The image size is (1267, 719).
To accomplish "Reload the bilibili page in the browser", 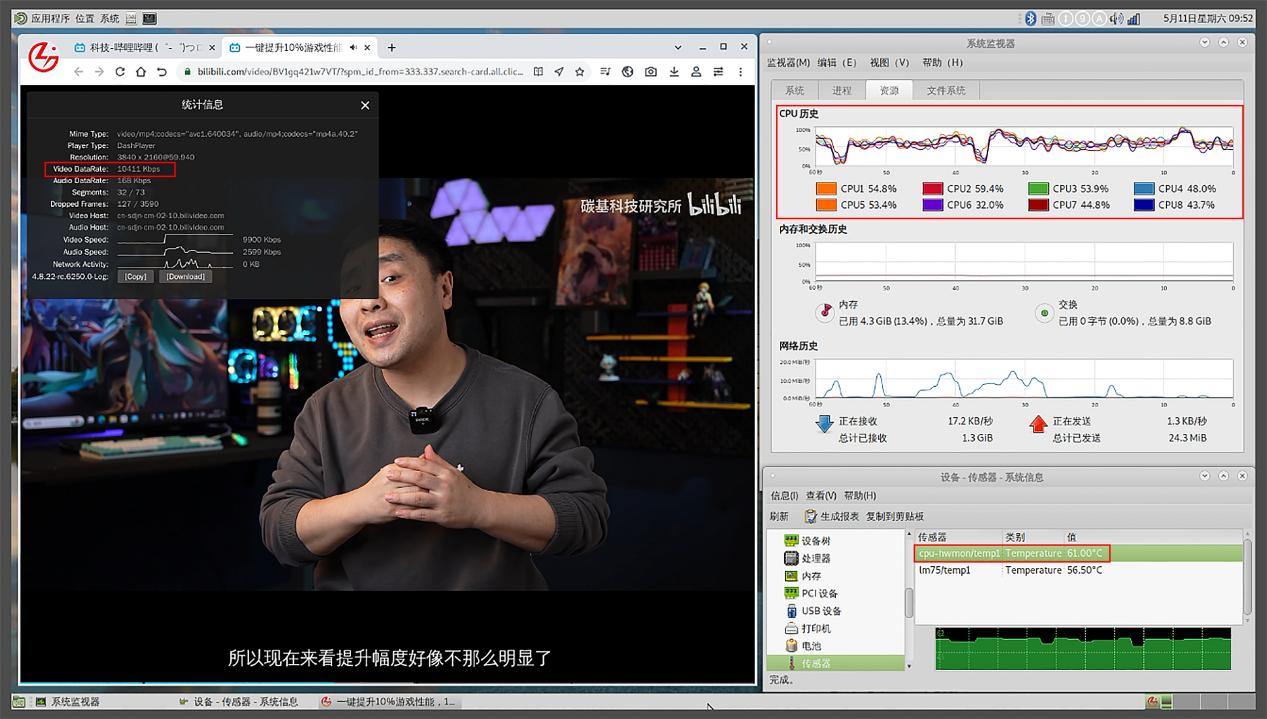I will [x=120, y=72].
